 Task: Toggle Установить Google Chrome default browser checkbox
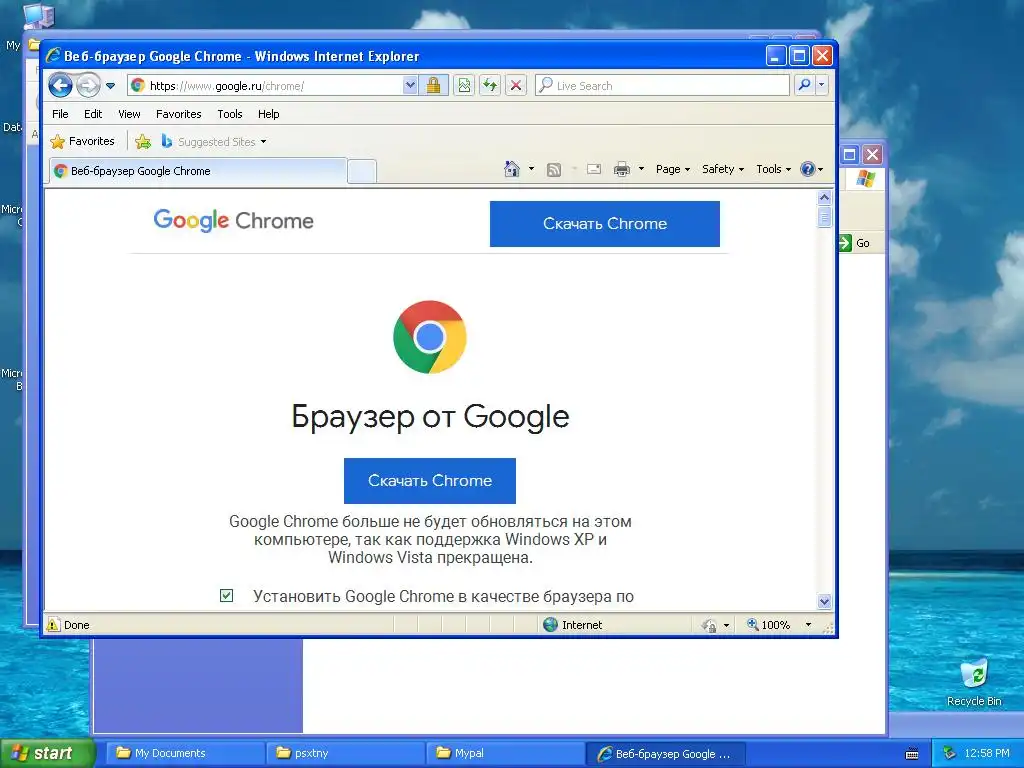pyautogui.click(x=226, y=595)
